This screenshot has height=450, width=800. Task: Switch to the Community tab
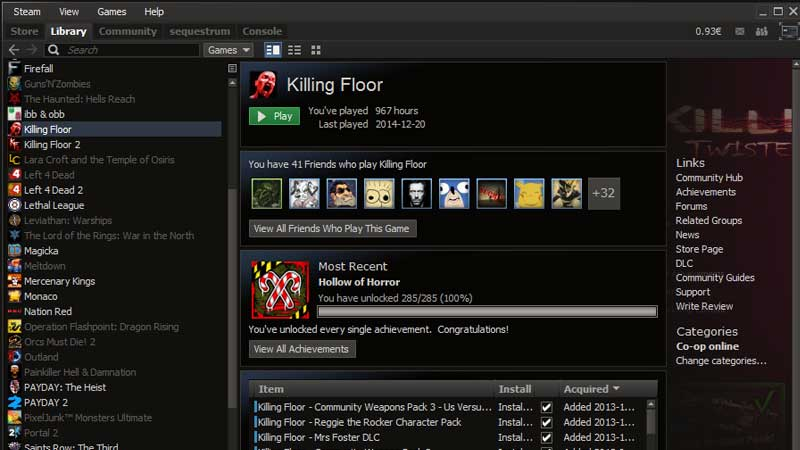[x=128, y=31]
